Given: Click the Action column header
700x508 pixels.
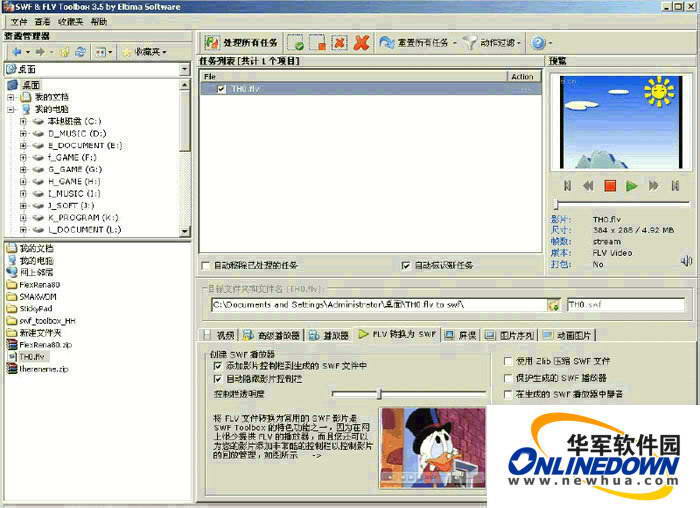Looking at the screenshot, I should (x=524, y=76).
